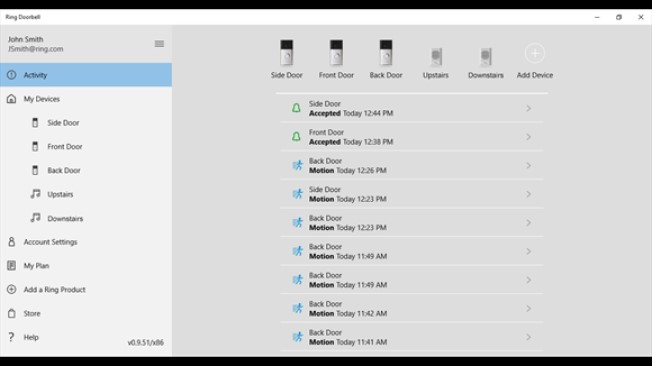Select the Upstairs chime device icon
652x366 pixels.
tap(436, 57)
